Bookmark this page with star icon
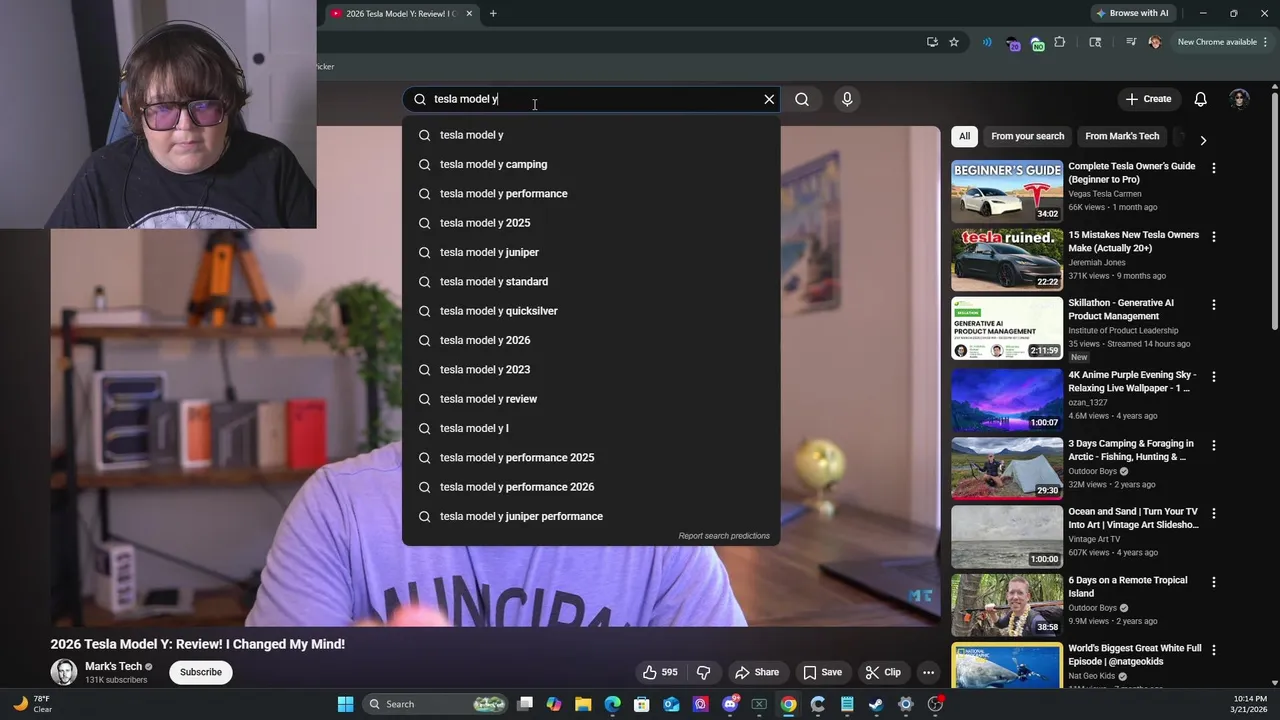Image resolution: width=1280 pixels, height=720 pixels. coord(954,42)
